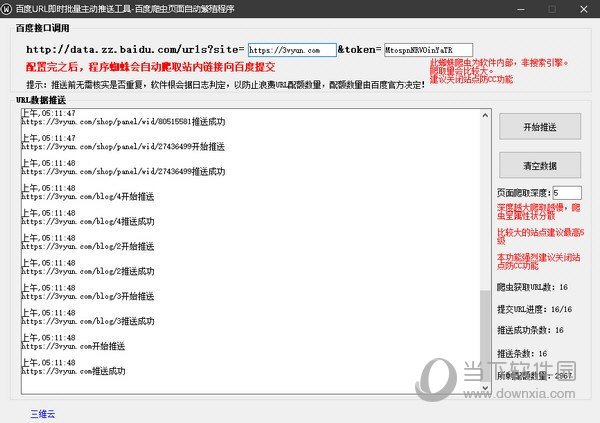The width and height of the screenshot is (600, 423).
Task: Click the 开始推送 button
Action: pos(540,126)
